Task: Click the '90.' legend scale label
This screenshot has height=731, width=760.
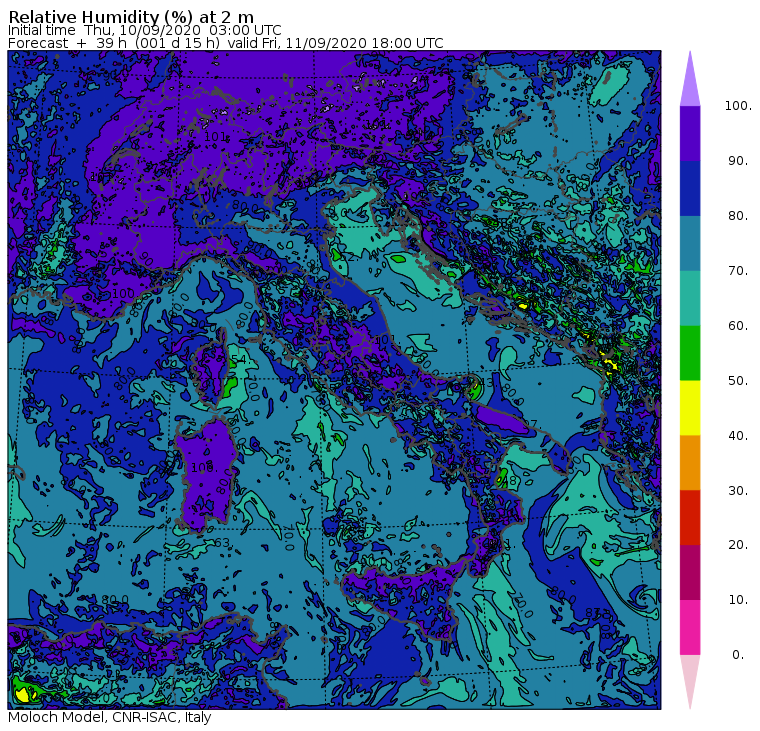Action: 738,161
